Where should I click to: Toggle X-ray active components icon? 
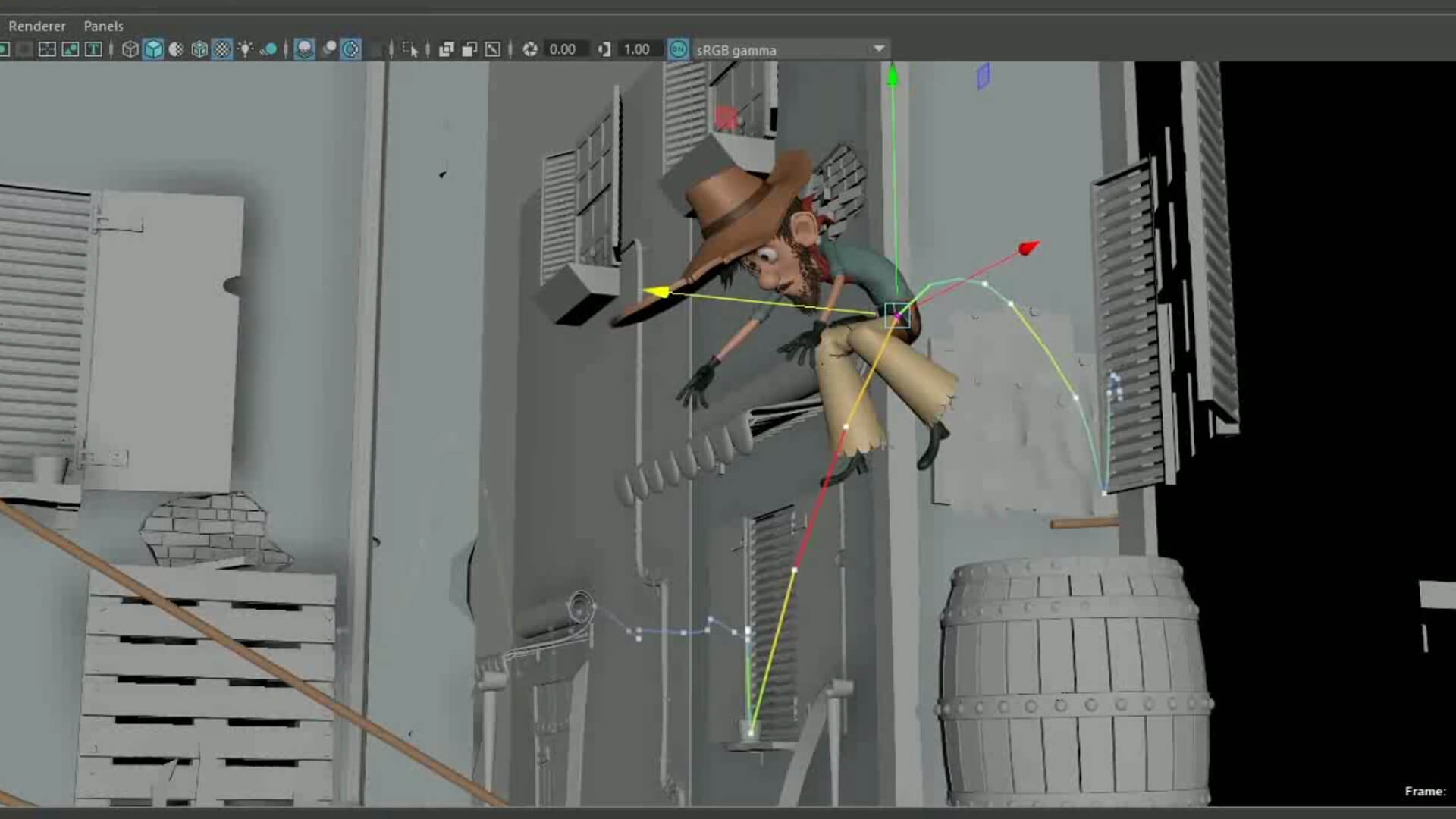pos(469,49)
